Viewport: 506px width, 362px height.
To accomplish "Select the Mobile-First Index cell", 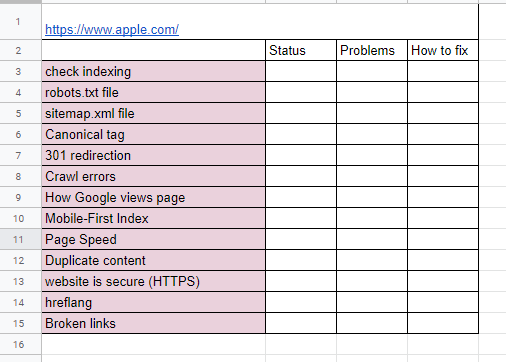I will [x=153, y=218].
